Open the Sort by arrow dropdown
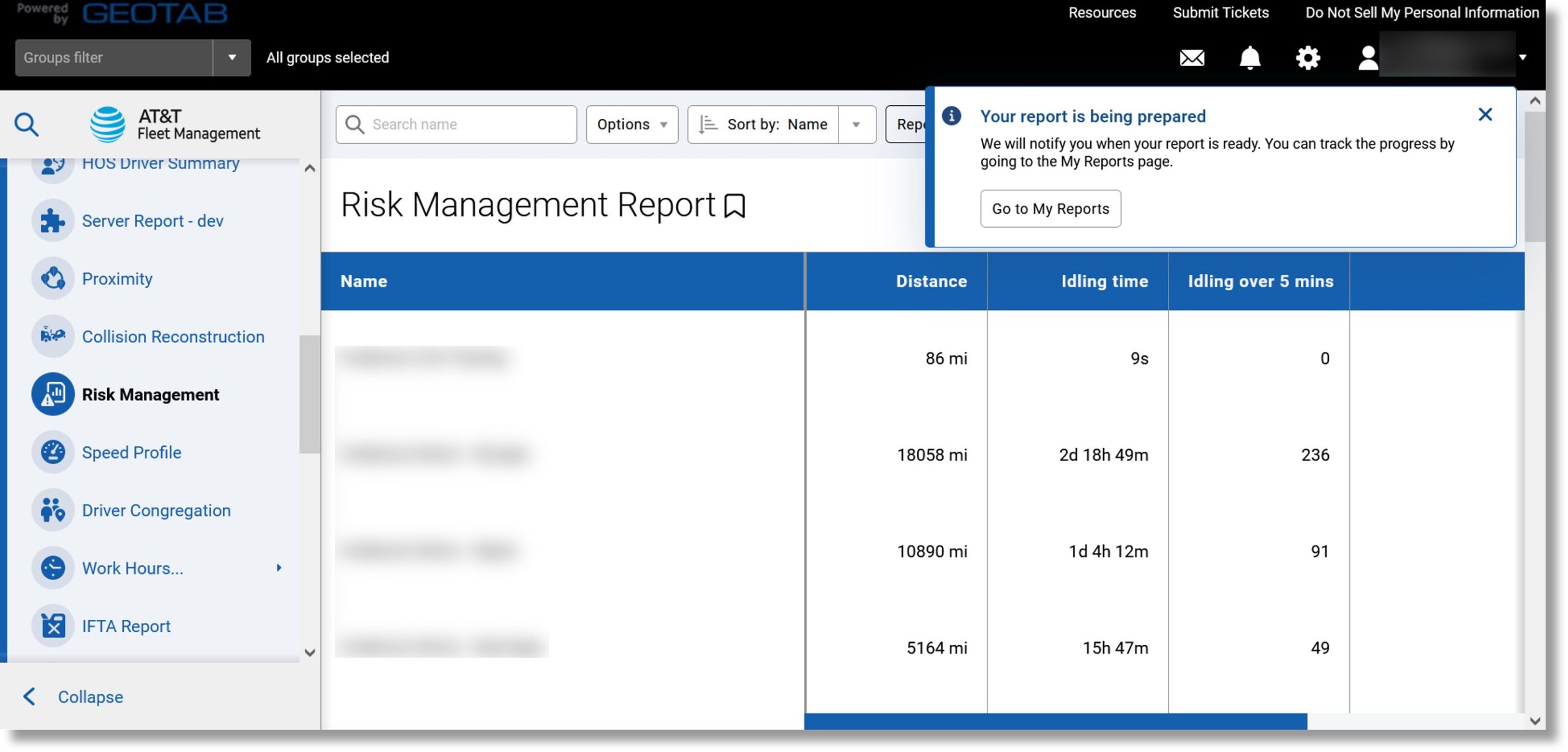 (x=856, y=124)
